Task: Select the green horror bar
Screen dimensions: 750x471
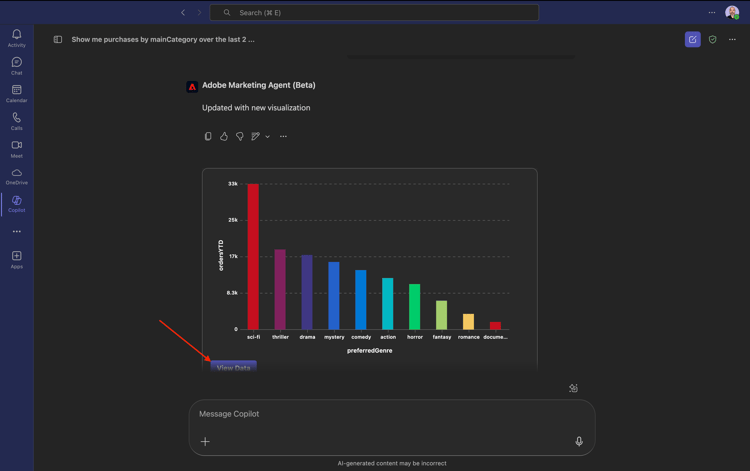Action: click(x=414, y=307)
